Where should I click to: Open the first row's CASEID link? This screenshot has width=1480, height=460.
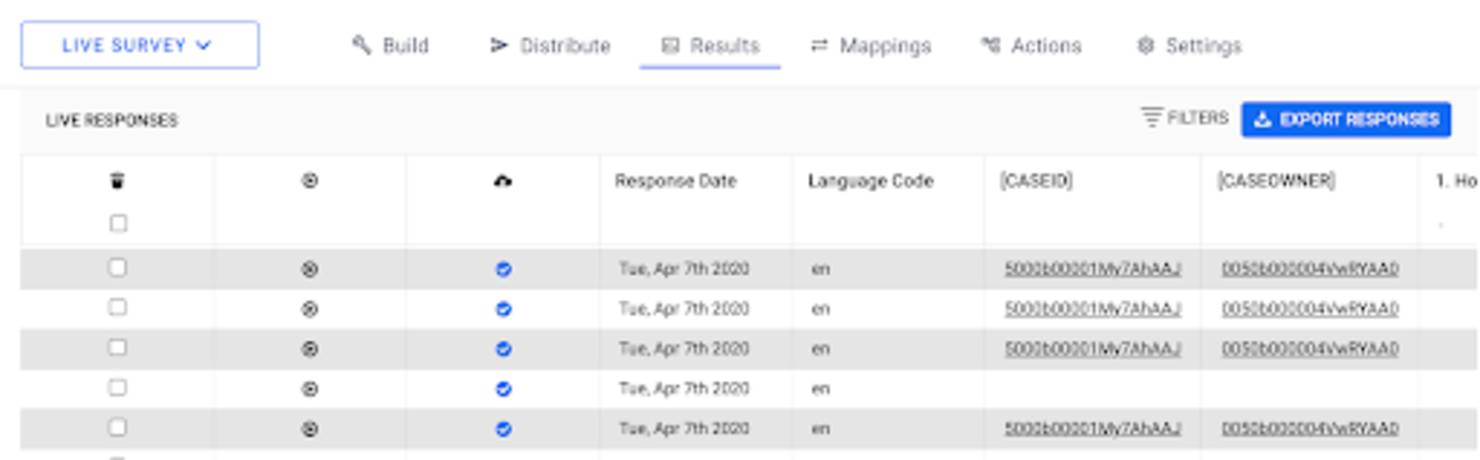1093,269
